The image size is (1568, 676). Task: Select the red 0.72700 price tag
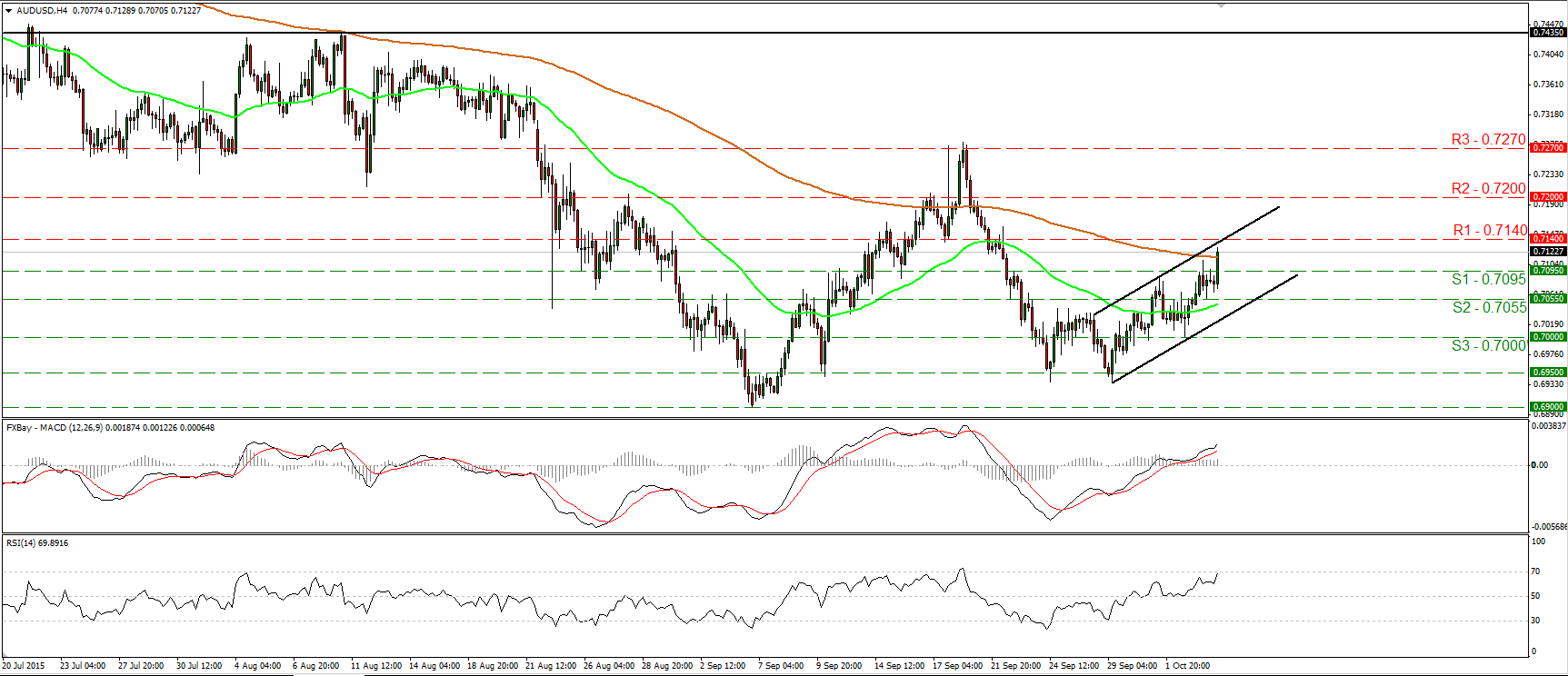pyautogui.click(x=1548, y=147)
